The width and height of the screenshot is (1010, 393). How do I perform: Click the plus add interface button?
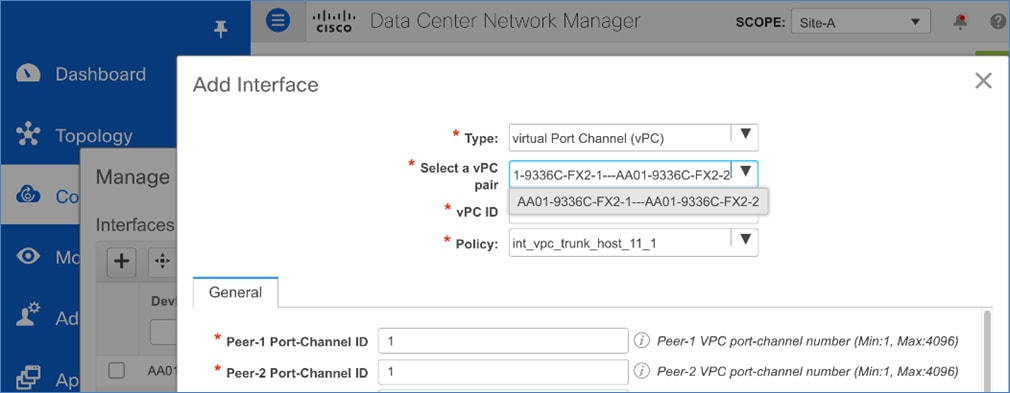[121, 261]
